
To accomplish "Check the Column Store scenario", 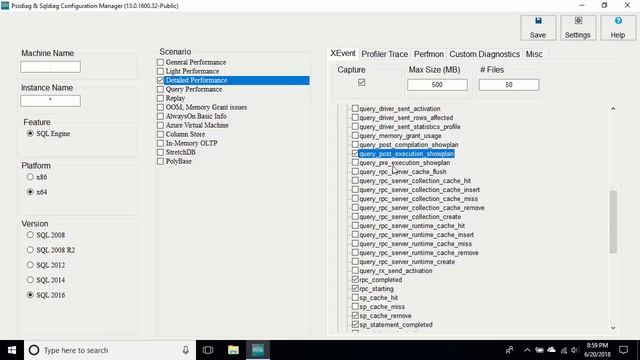I will click(160, 134).
